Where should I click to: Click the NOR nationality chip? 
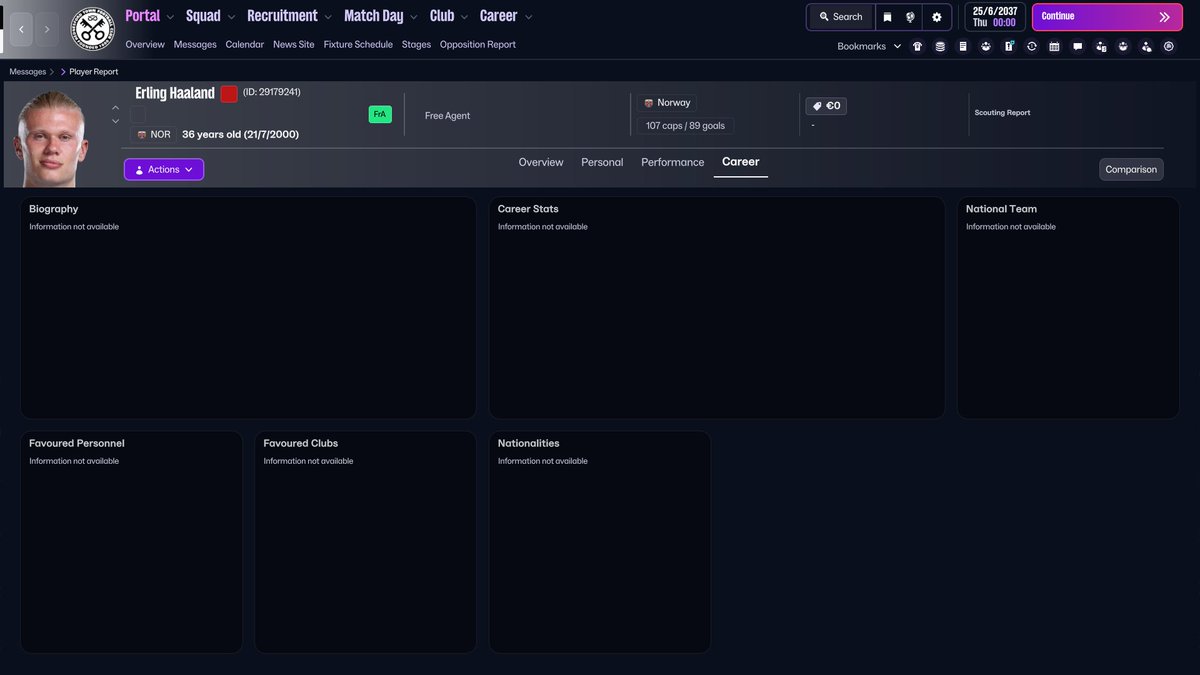point(154,134)
